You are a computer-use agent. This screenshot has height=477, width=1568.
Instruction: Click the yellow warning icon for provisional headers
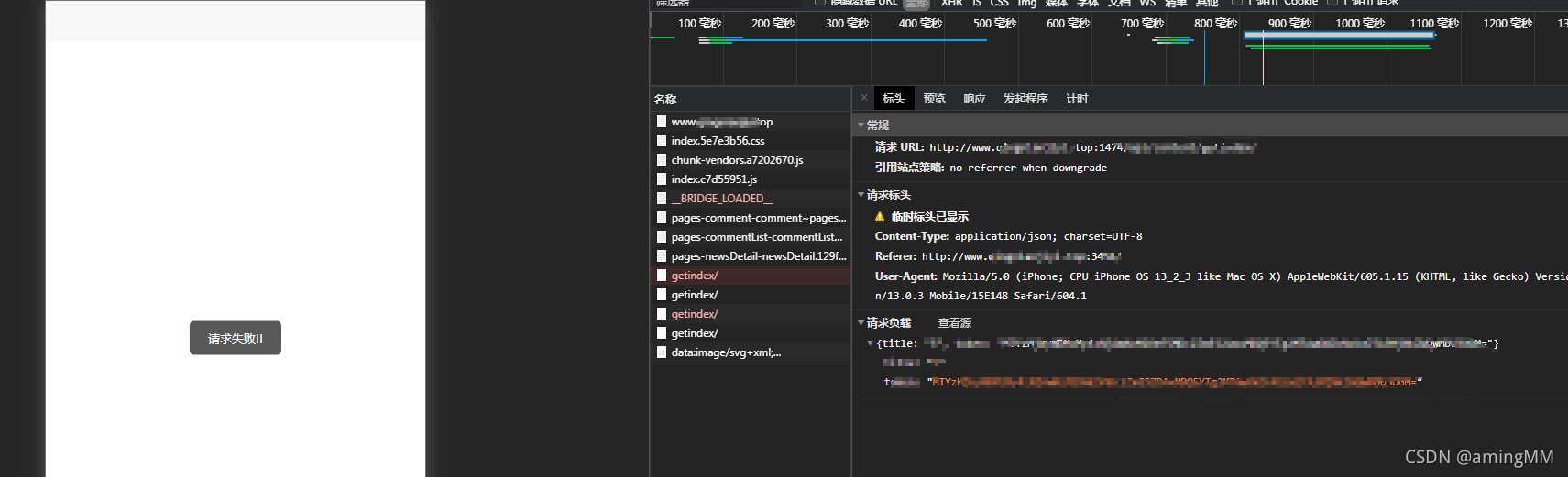[880, 217]
